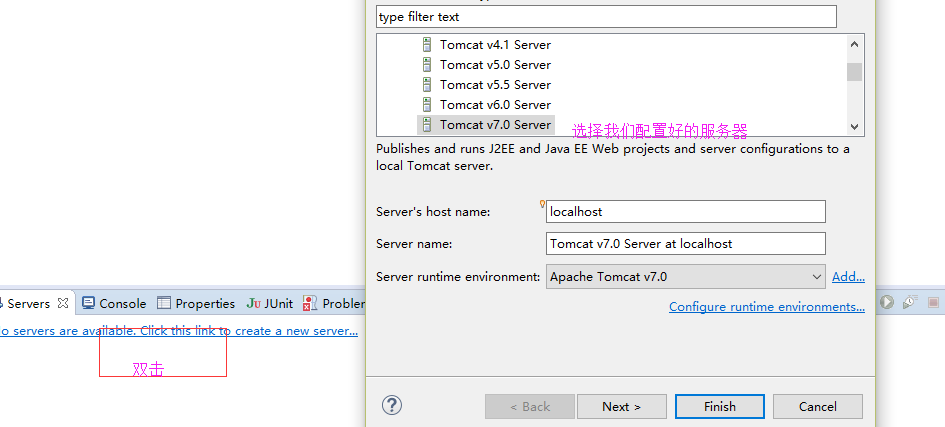Switch to the Console tab

(x=114, y=304)
